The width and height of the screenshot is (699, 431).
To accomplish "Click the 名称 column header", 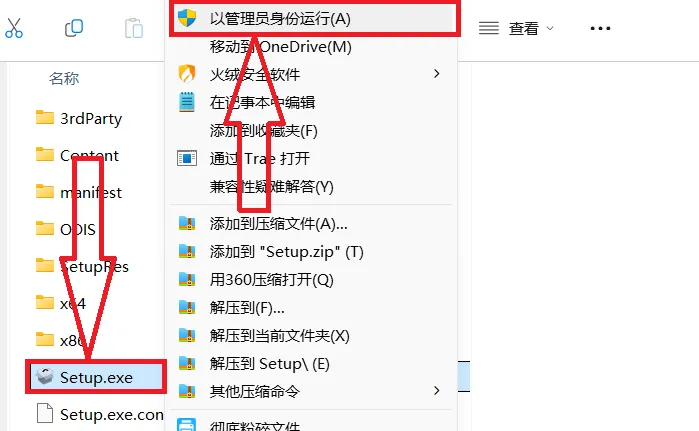I will 64,78.
